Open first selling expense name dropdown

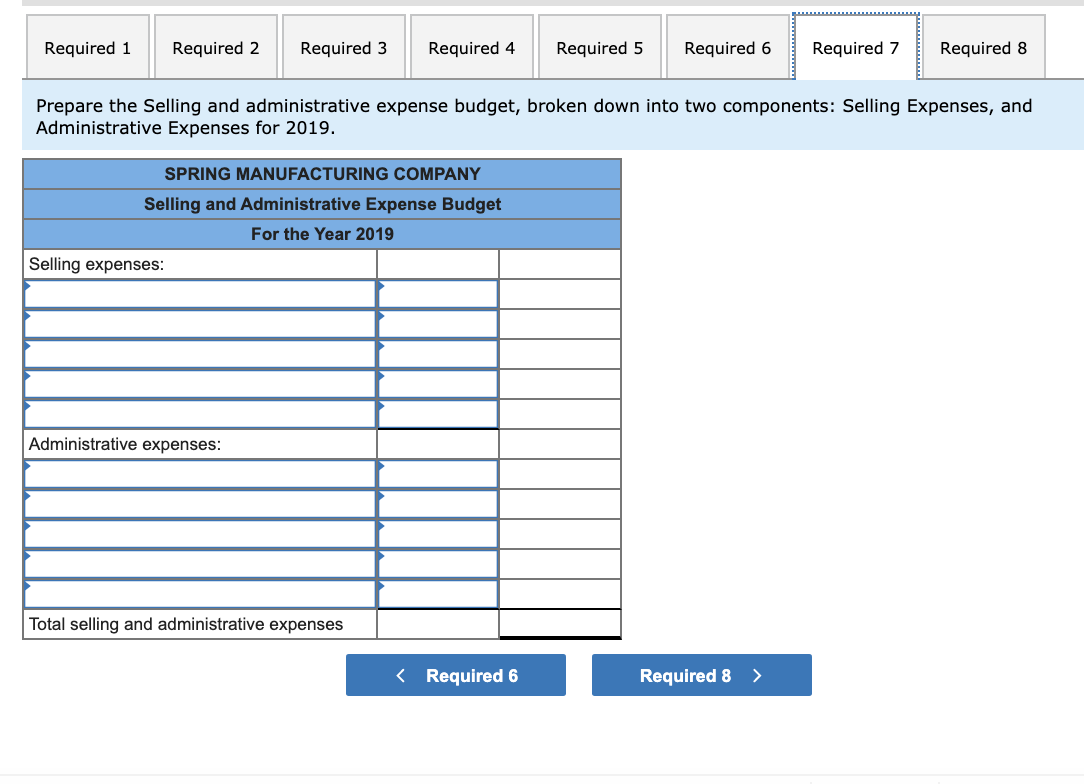[x=200, y=294]
